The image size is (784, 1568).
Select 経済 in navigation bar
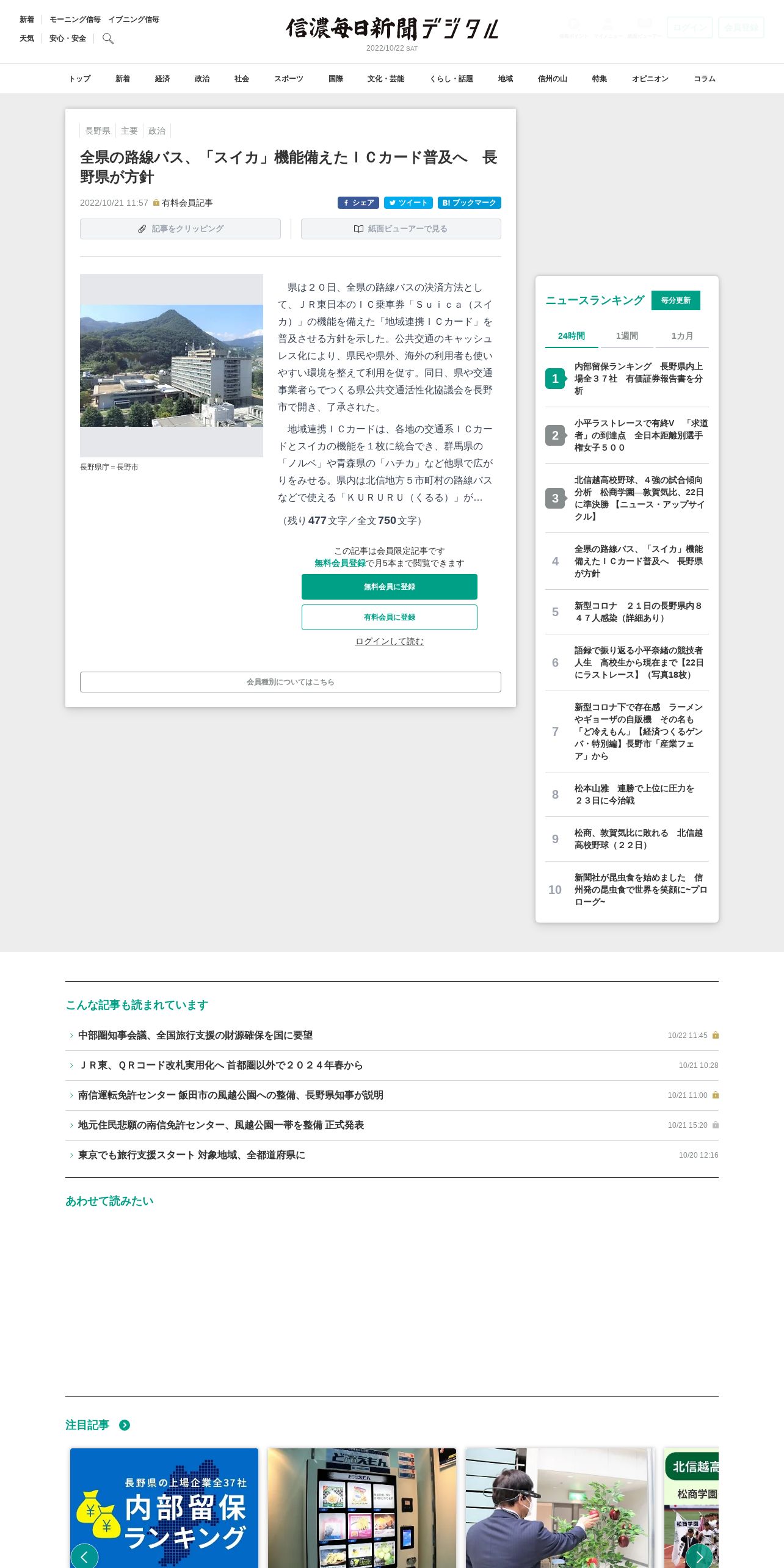162,79
